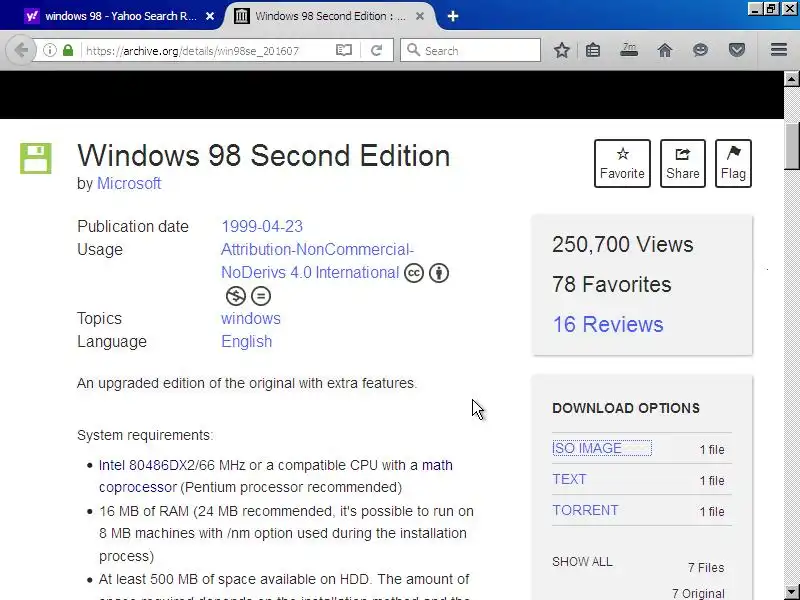
Task: Flag this item using Flag button
Action: click(x=733, y=163)
